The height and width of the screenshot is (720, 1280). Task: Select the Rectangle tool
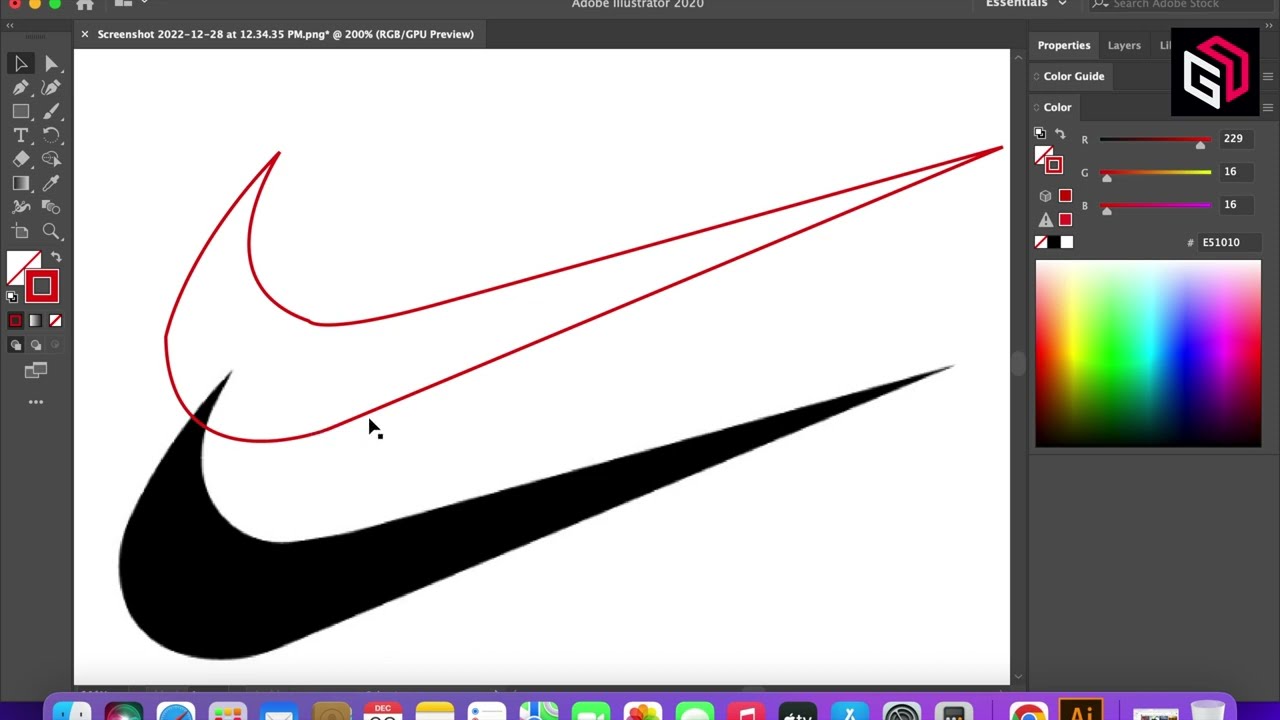pyautogui.click(x=21, y=112)
